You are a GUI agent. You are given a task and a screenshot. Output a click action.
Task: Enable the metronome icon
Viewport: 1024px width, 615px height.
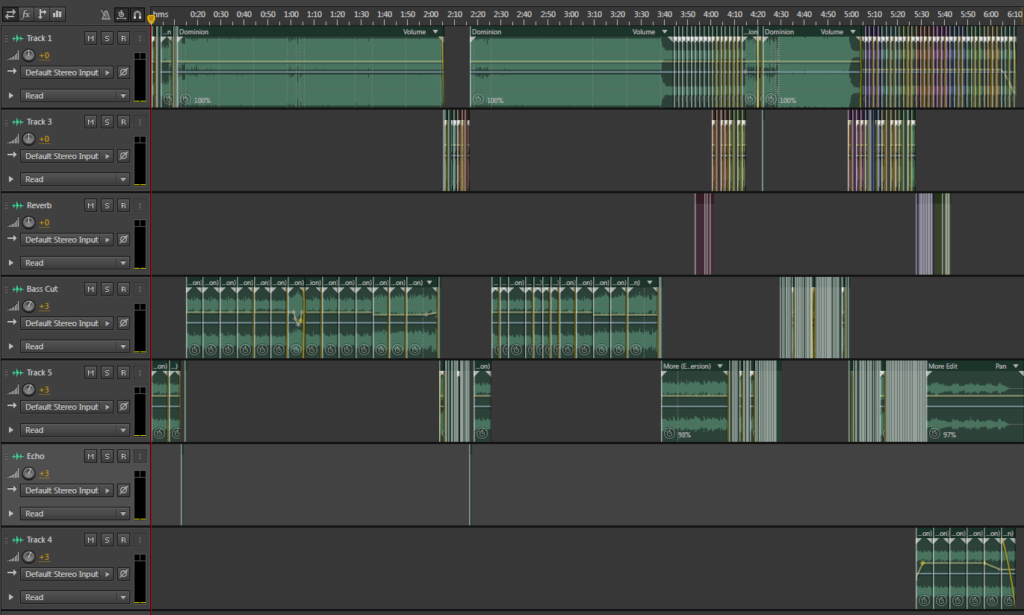point(105,14)
